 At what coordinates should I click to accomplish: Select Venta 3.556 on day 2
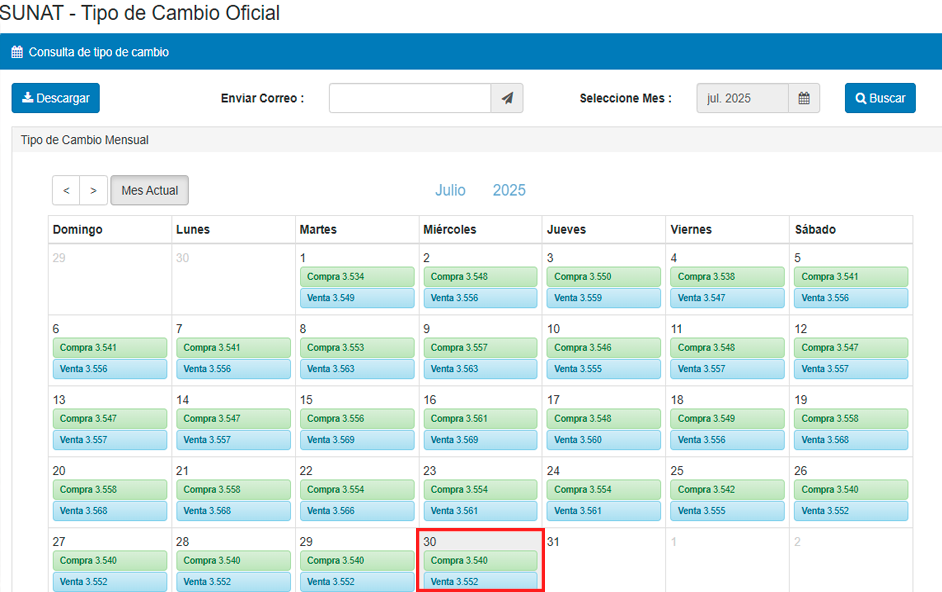coord(480,298)
